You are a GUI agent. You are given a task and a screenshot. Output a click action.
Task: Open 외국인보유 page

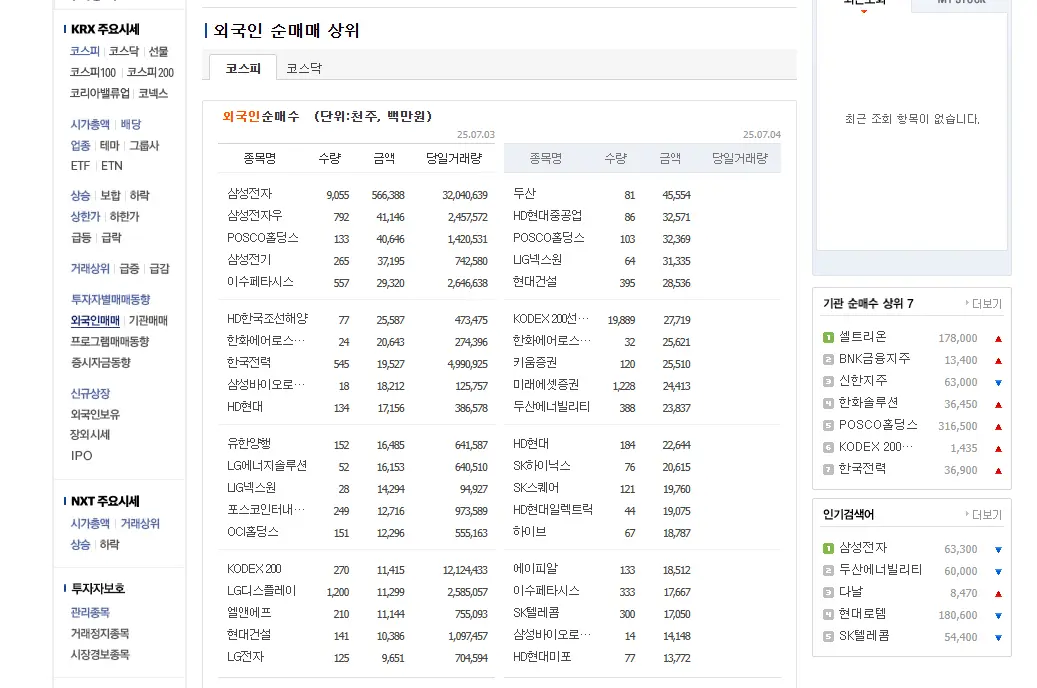[95, 415]
